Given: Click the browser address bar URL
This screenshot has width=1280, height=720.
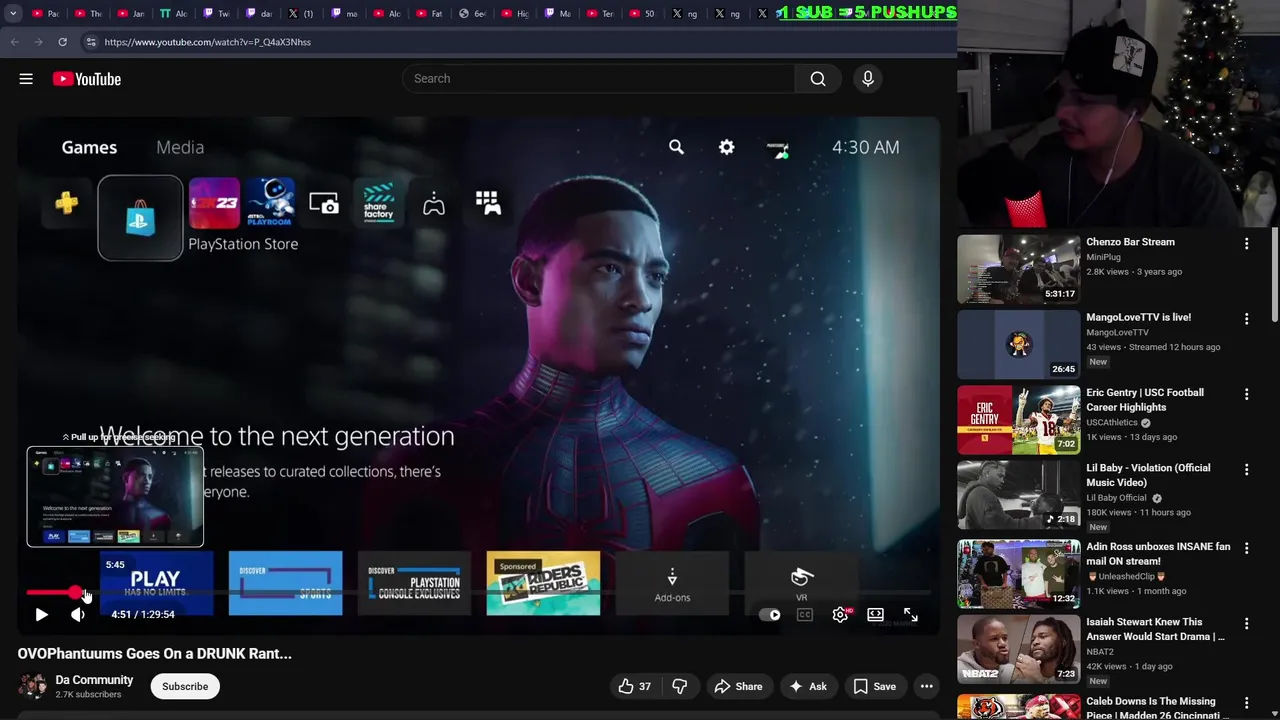Looking at the screenshot, I should click(x=208, y=42).
